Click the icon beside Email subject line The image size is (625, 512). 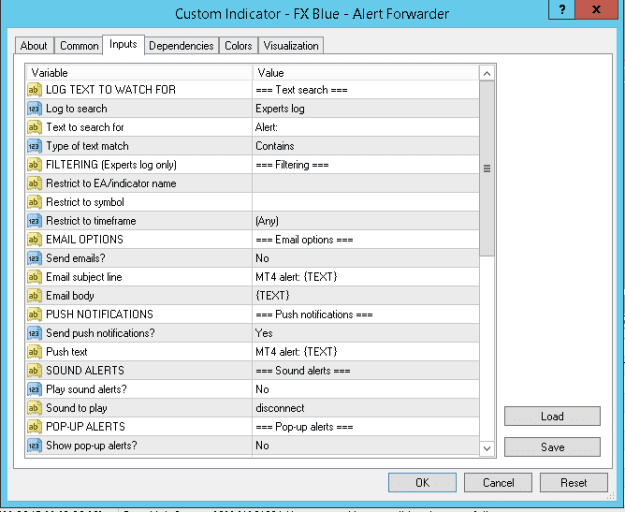point(34,277)
